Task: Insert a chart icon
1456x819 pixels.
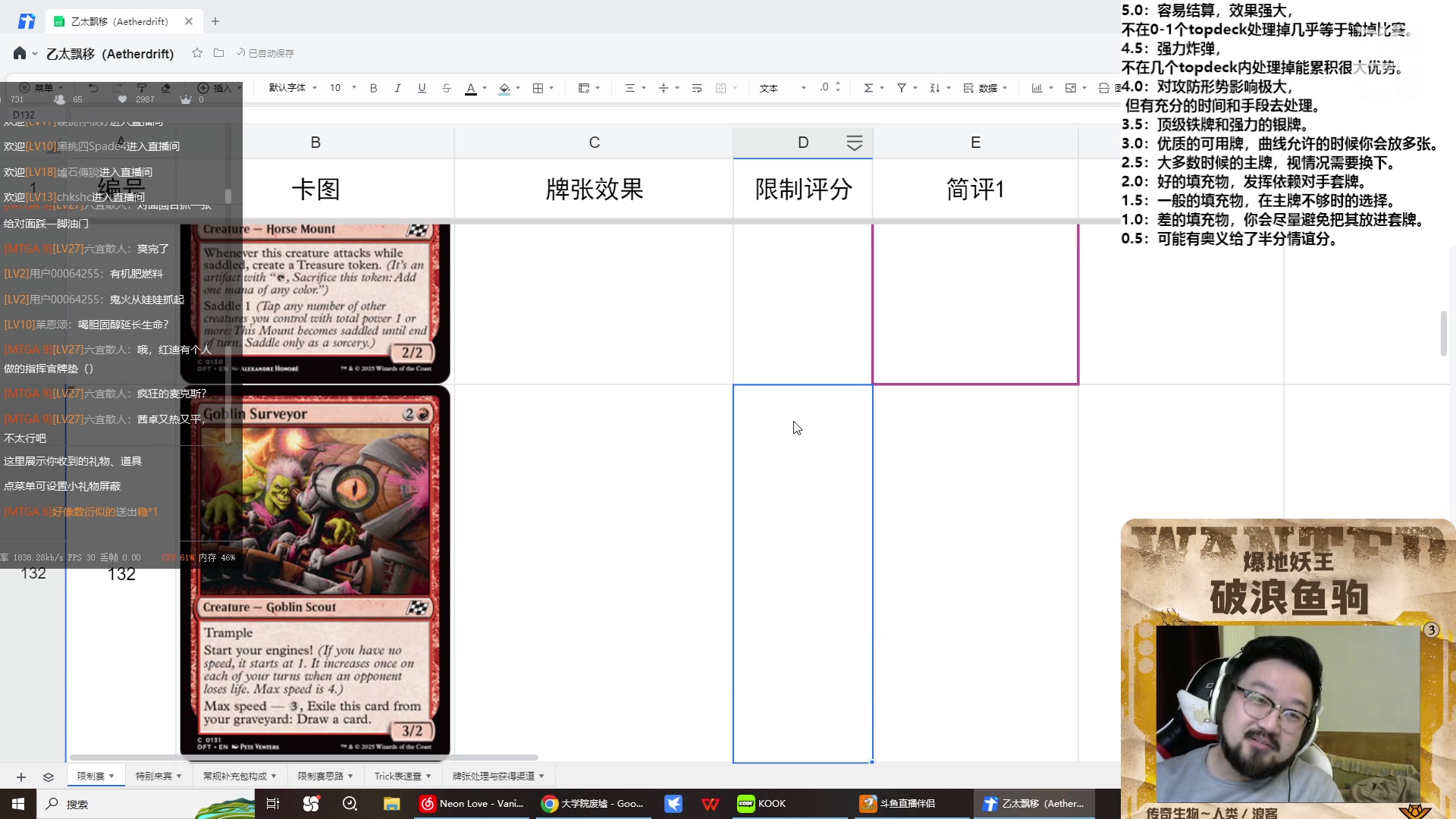Action: click(1037, 88)
